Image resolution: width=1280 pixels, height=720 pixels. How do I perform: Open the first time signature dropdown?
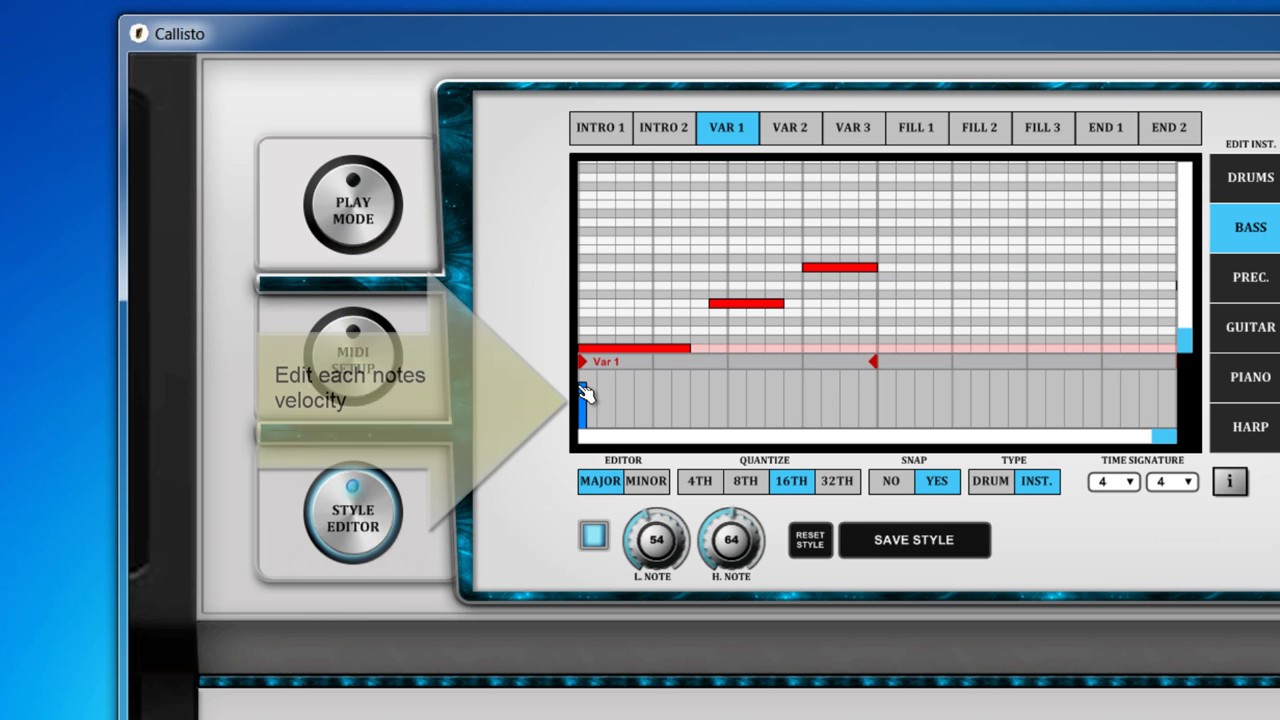coord(1114,482)
